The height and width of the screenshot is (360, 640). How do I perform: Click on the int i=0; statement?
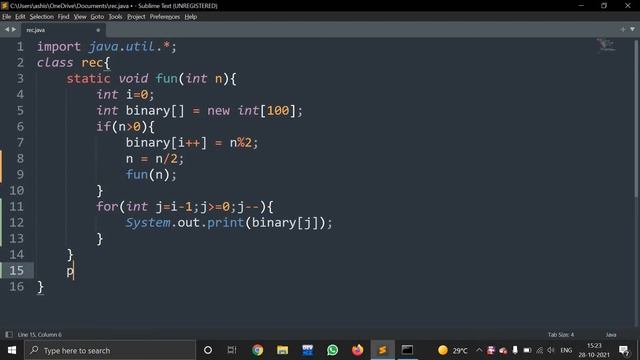[125, 95]
